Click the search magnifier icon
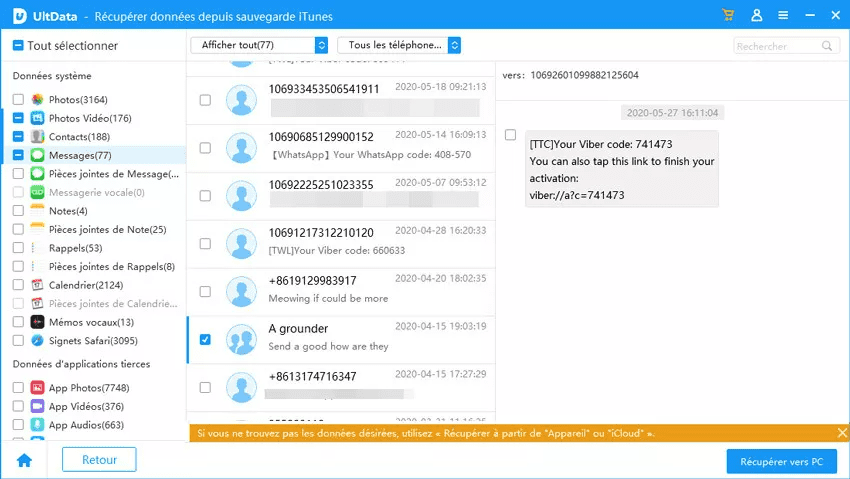850x479 pixels. point(828,46)
